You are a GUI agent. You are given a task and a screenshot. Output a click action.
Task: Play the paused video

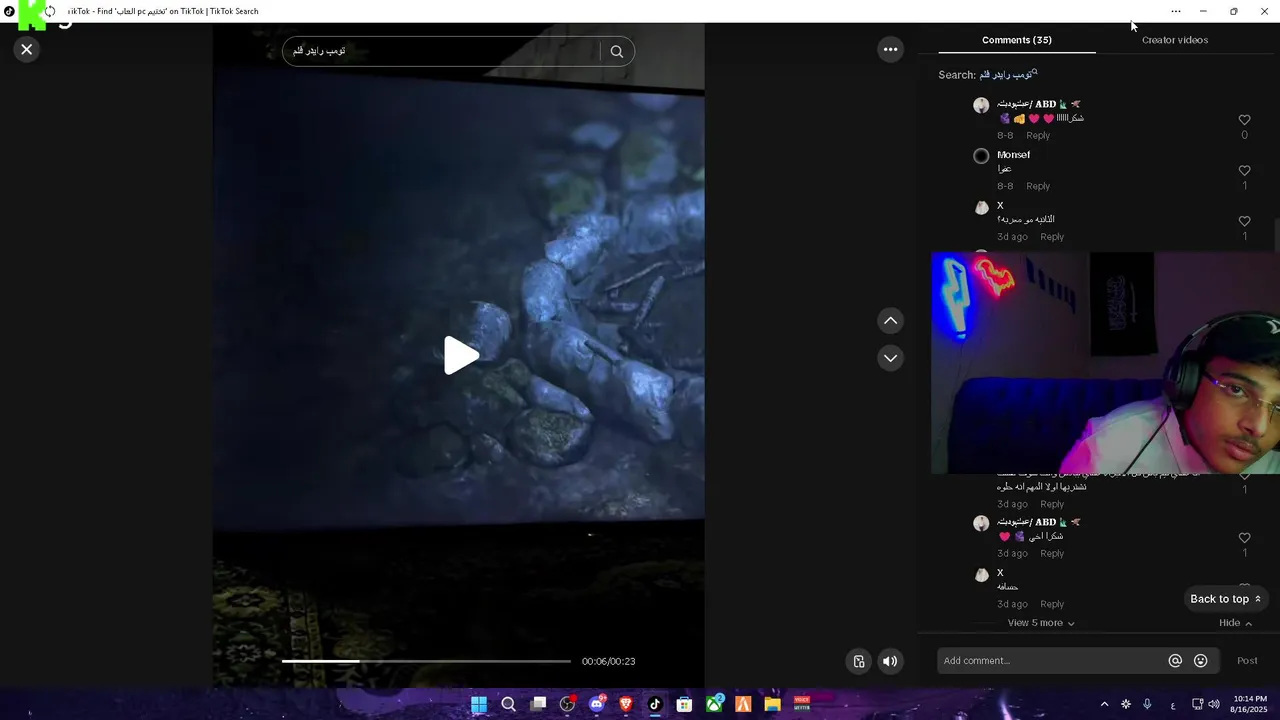click(x=460, y=356)
